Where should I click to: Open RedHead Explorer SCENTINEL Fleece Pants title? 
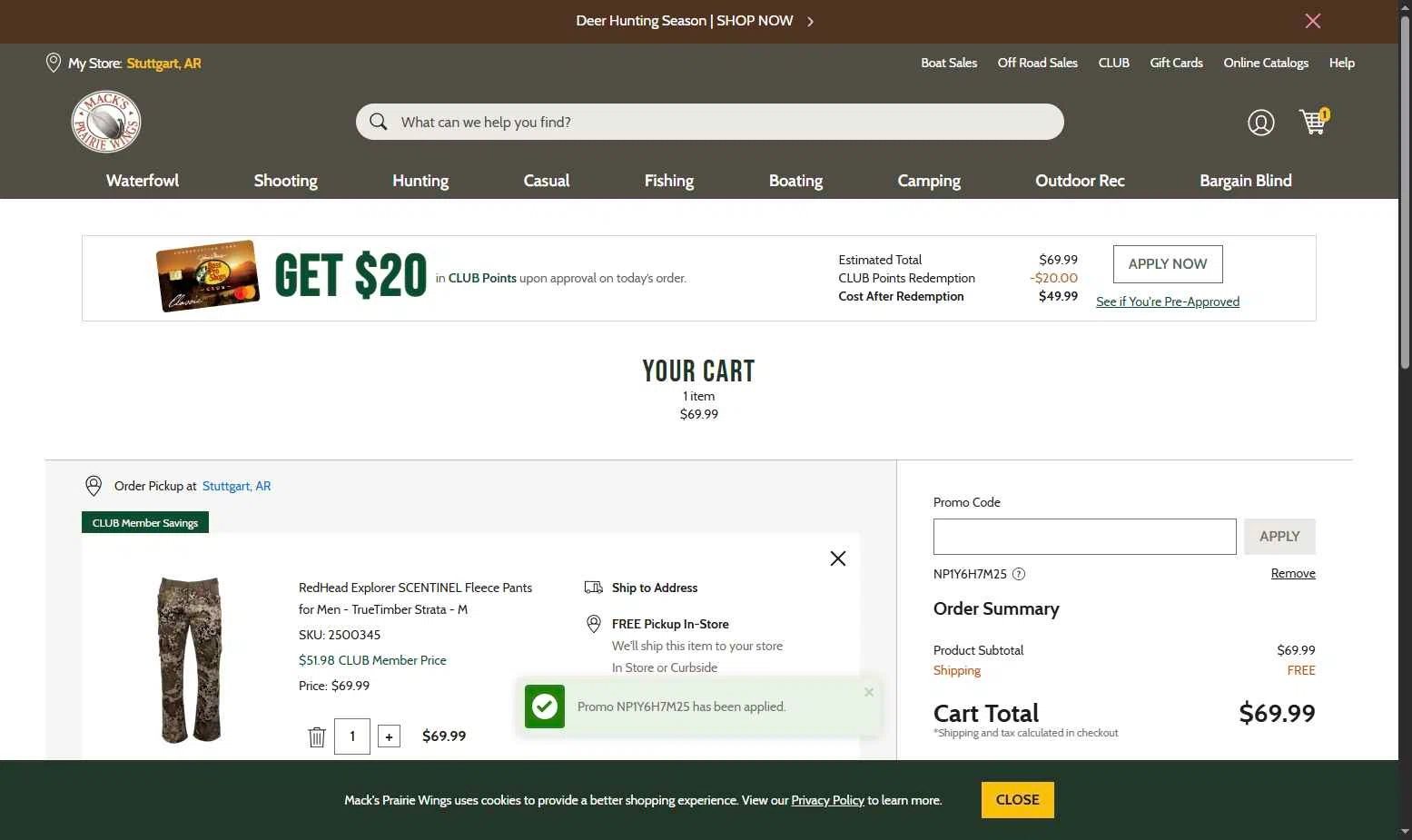[x=416, y=598]
